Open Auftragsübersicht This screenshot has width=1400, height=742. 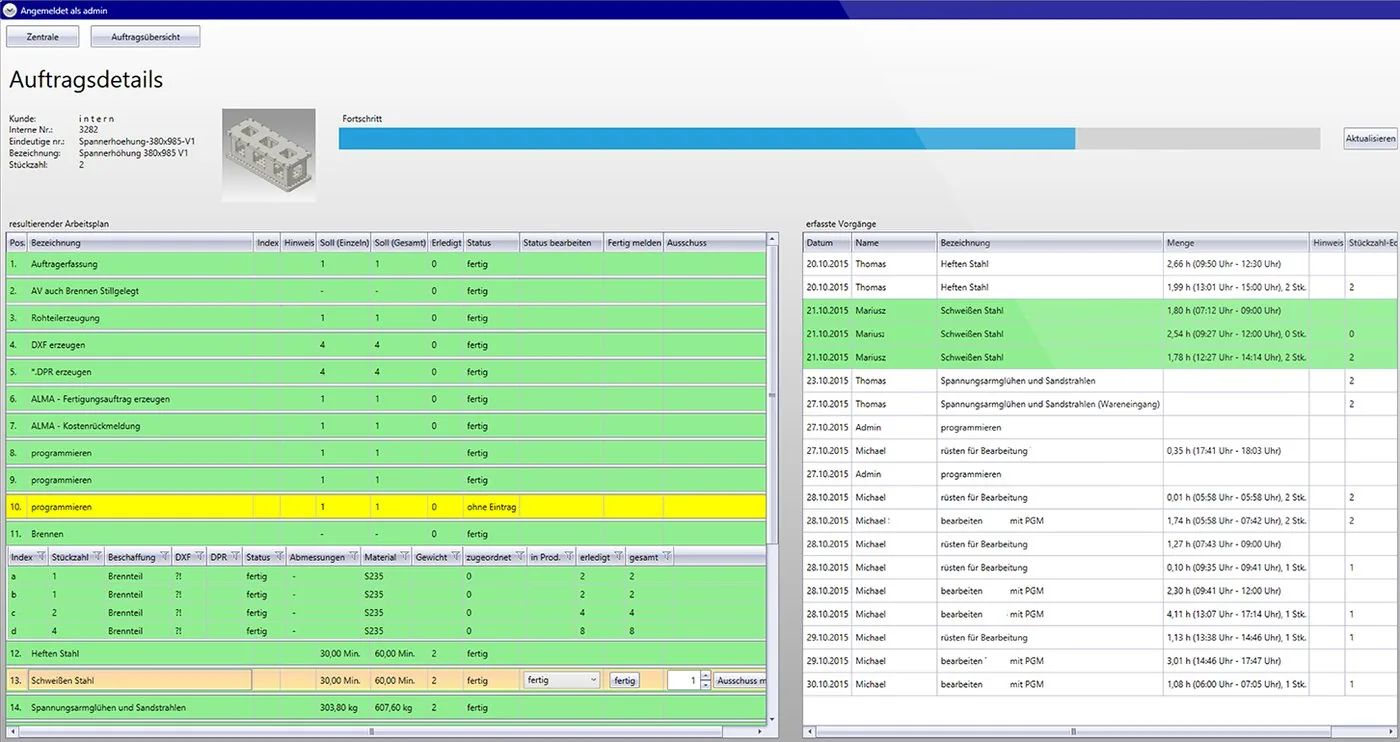[x=145, y=37]
